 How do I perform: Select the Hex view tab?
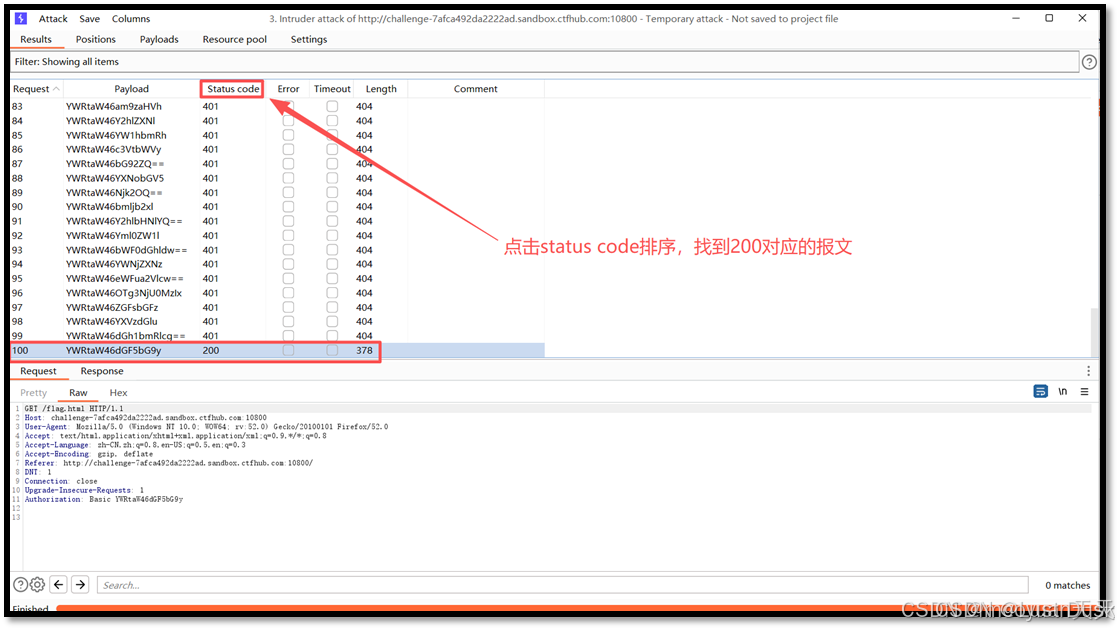pyautogui.click(x=118, y=392)
